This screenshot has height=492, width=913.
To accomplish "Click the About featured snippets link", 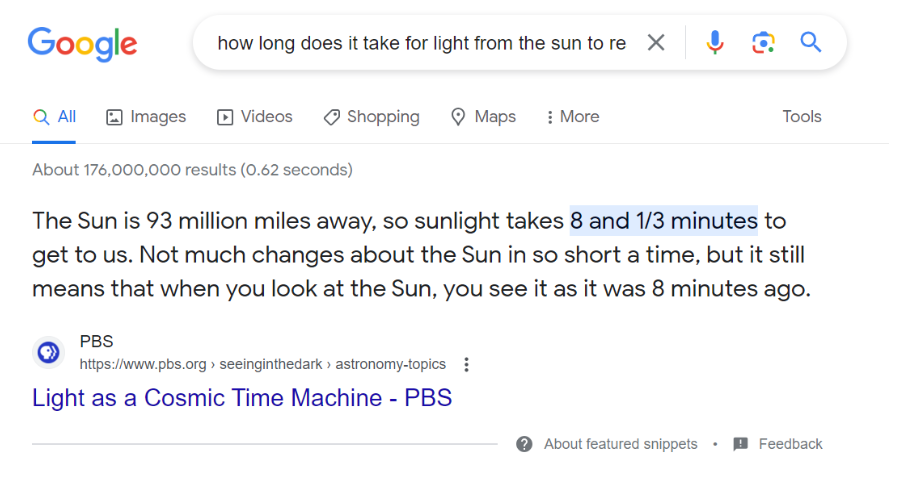I will click(620, 444).
